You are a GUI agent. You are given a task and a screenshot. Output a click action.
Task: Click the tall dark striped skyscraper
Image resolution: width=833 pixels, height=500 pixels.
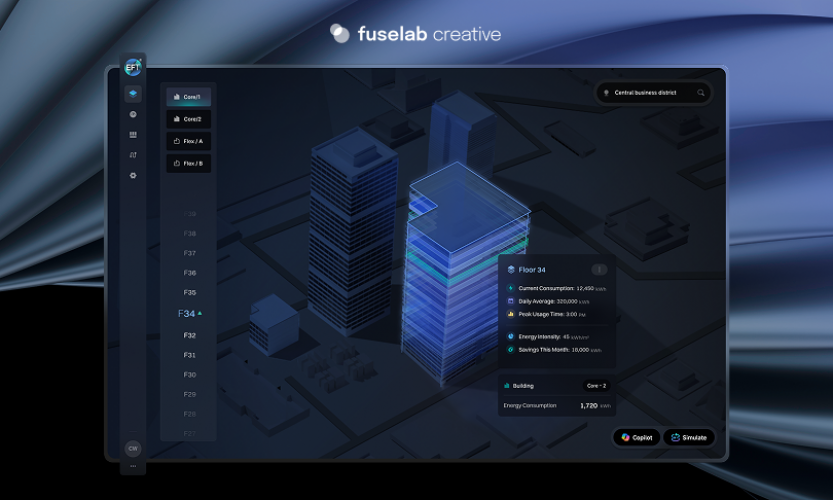point(353,234)
